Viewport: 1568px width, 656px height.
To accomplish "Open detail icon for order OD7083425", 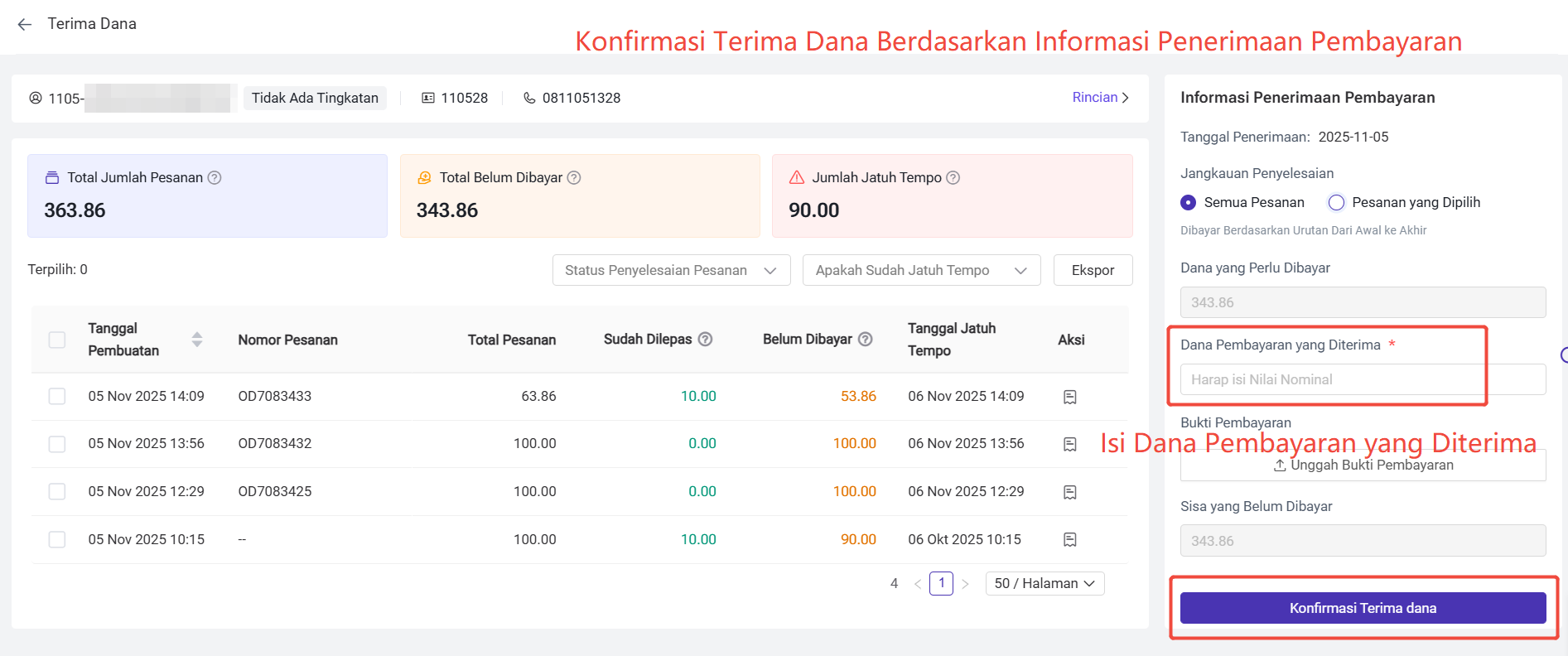I will [1069, 492].
